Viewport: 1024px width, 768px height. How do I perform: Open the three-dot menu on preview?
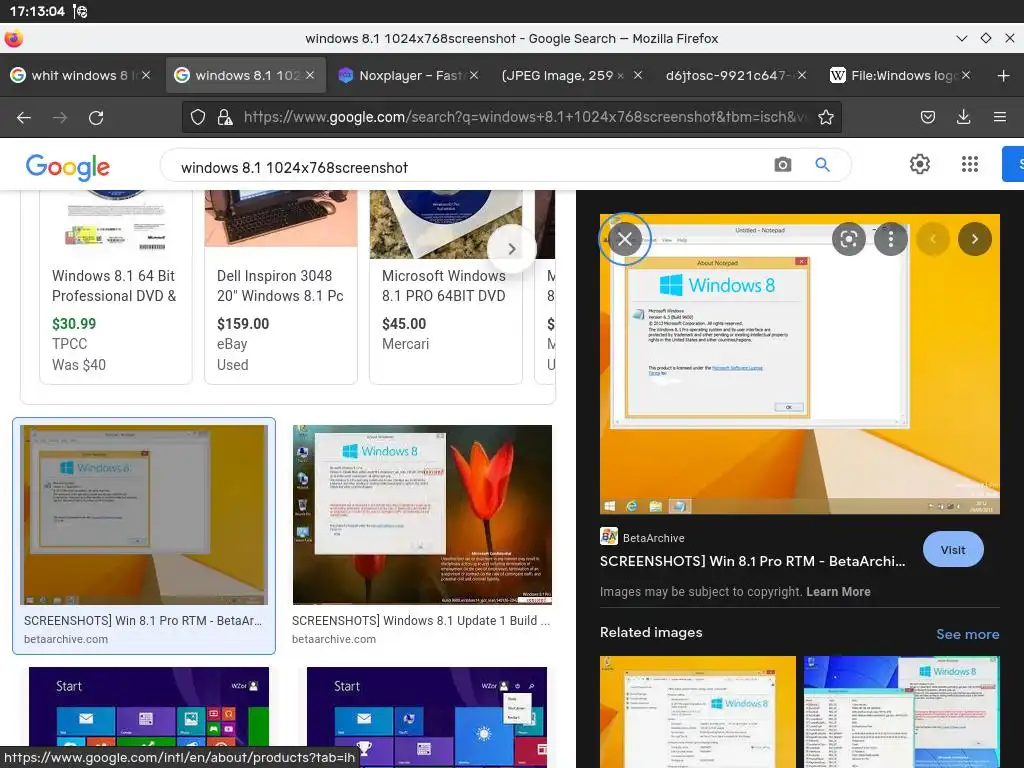click(x=891, y=239)
